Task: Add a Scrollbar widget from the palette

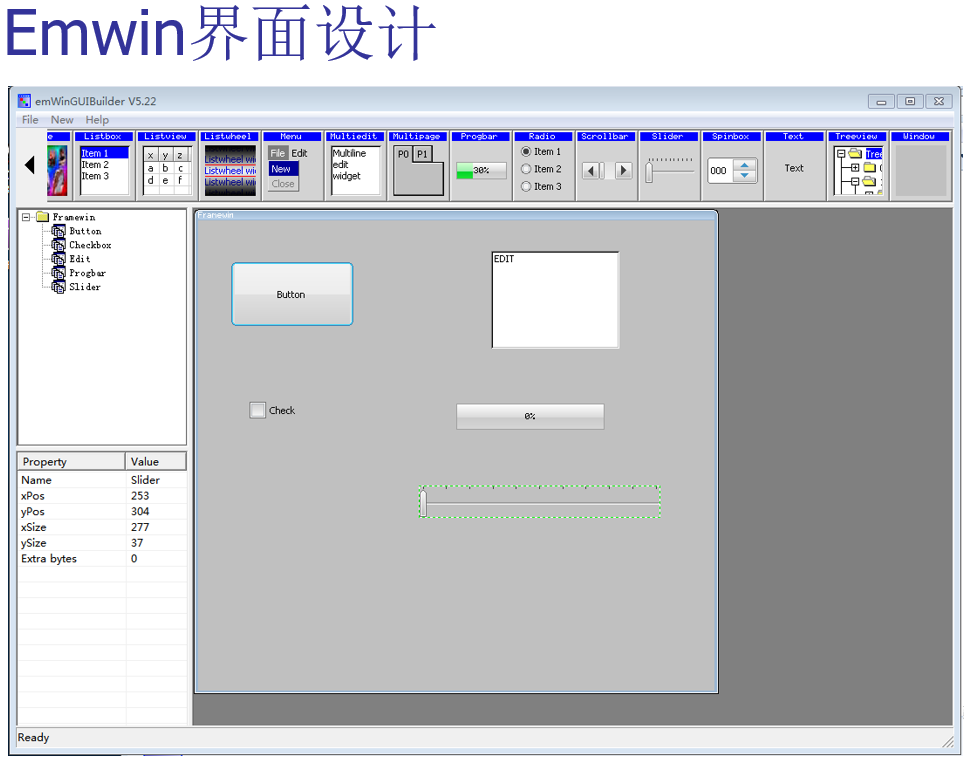Action: (606, 165)
